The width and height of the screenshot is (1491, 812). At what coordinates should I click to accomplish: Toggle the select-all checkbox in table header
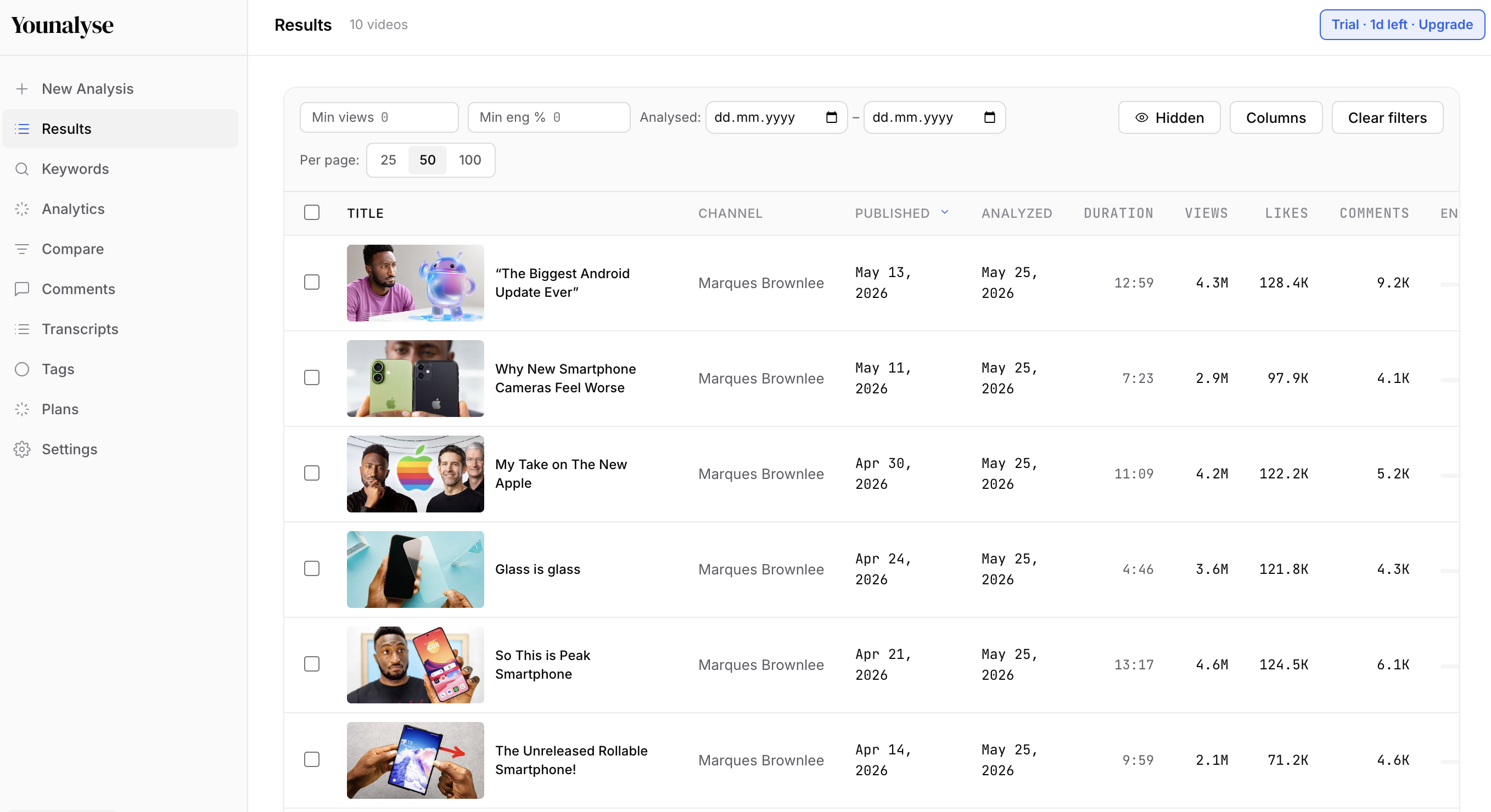(311, 212)
